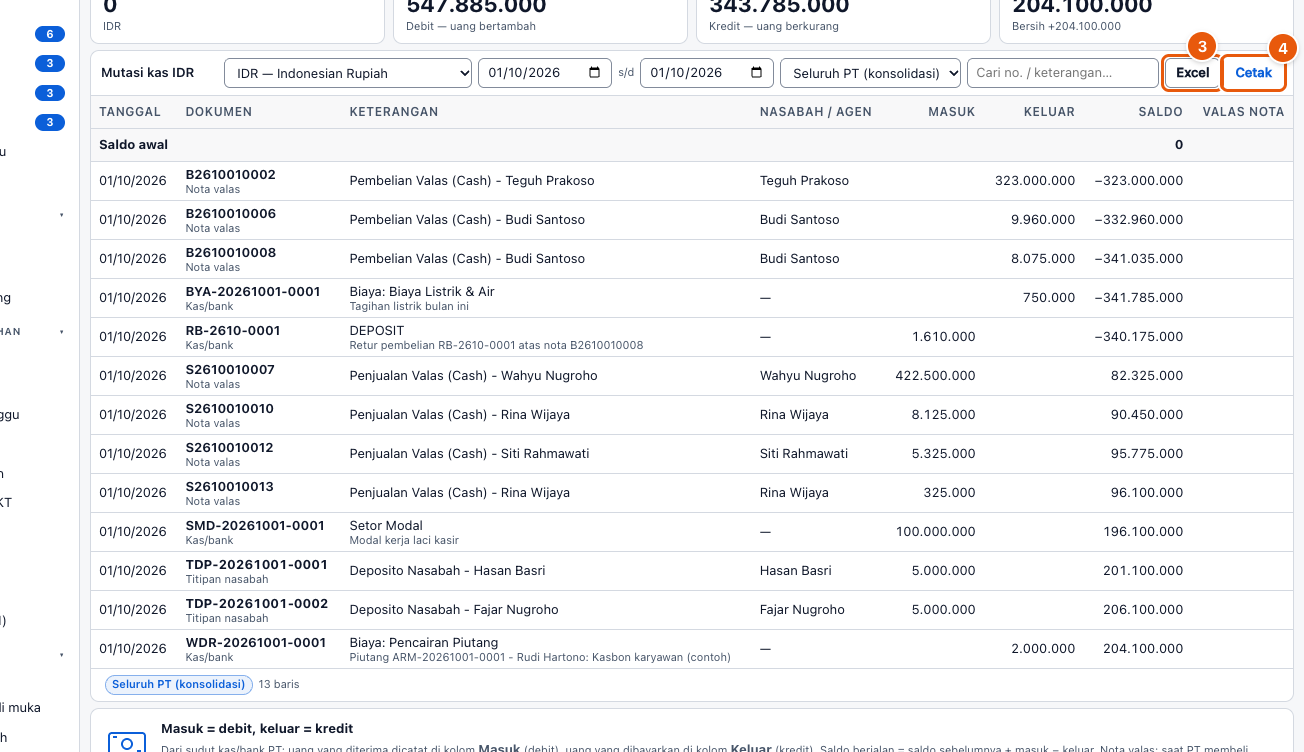Click description 'Biaya: Biaya Listrik & Air'
The width and height of the screenshot is (1304, 752).
click(422, 292)
